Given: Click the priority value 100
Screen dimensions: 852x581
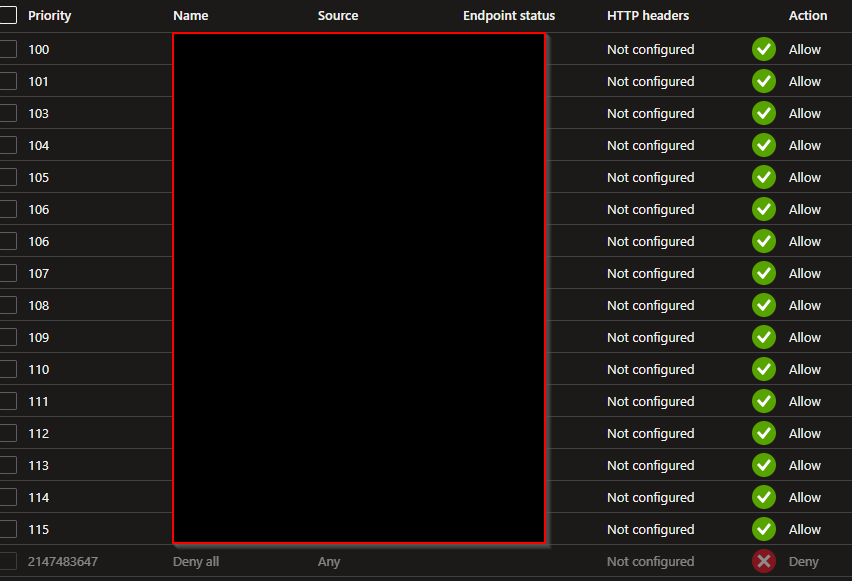Looking at the screenshot, I should [39, 49].
